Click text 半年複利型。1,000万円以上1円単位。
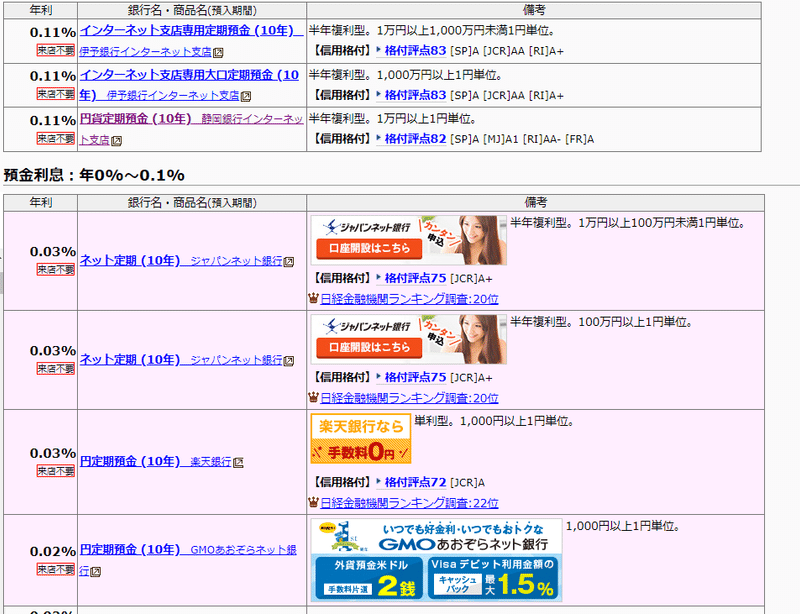Screen dimensions: 800x614 pyautogui.click(x=406, y=75)
